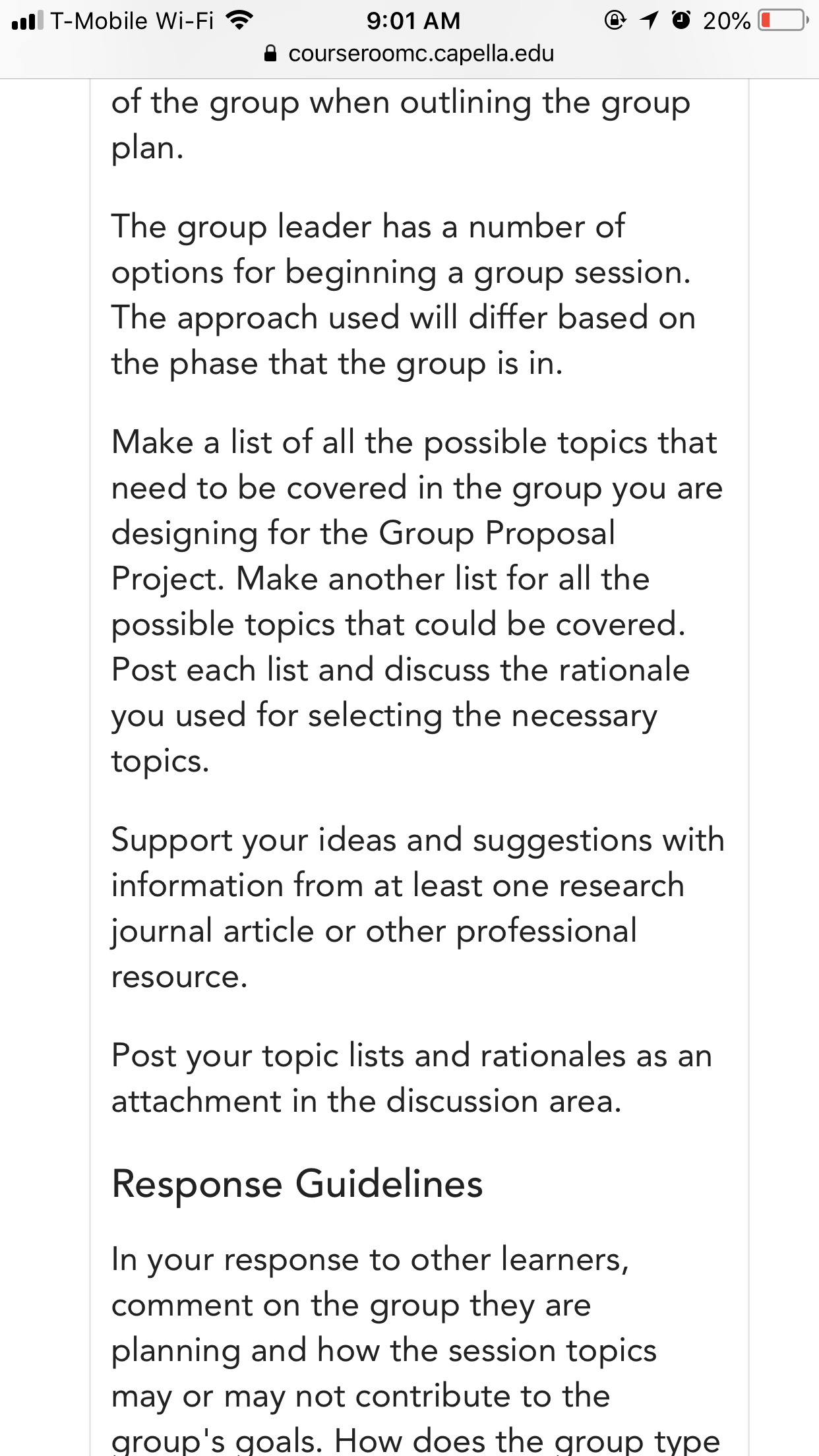Tap the paragraph starting 'Support your ideas'
Viewport: 819px width, 1456px height.
point(418,908)
